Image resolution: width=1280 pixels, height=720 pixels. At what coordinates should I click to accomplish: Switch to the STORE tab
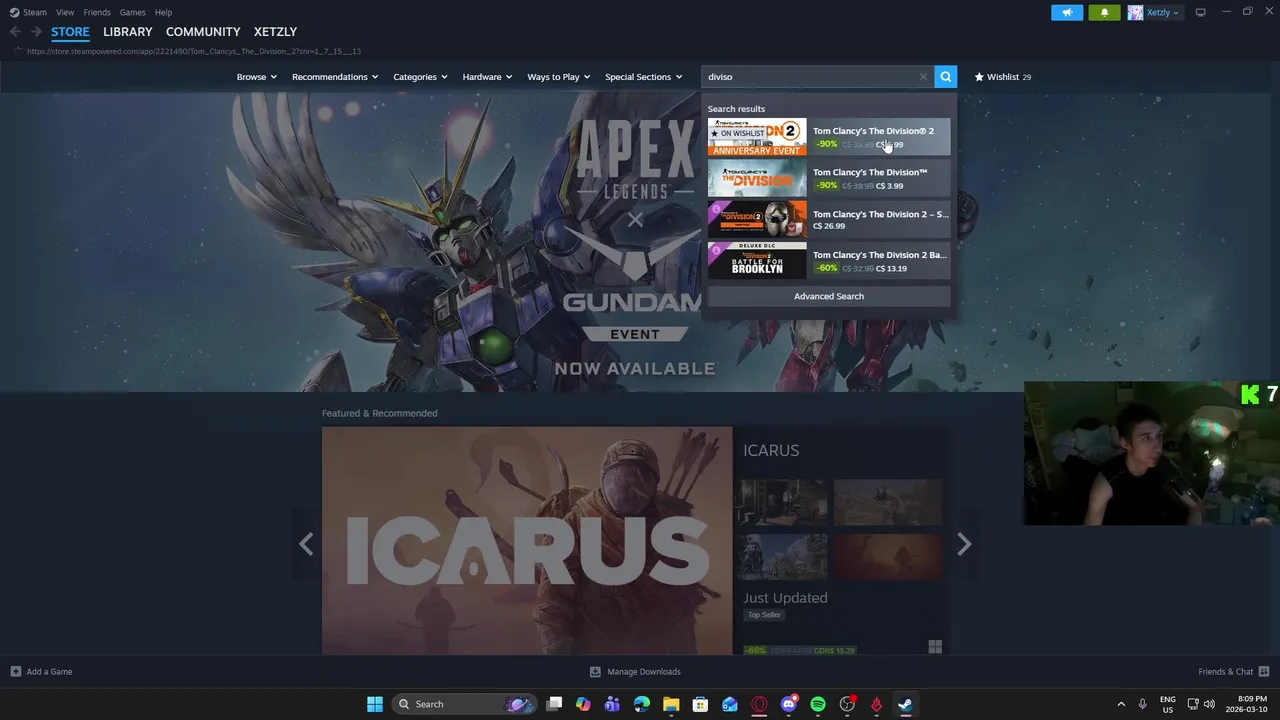click(x=70, y=32)
